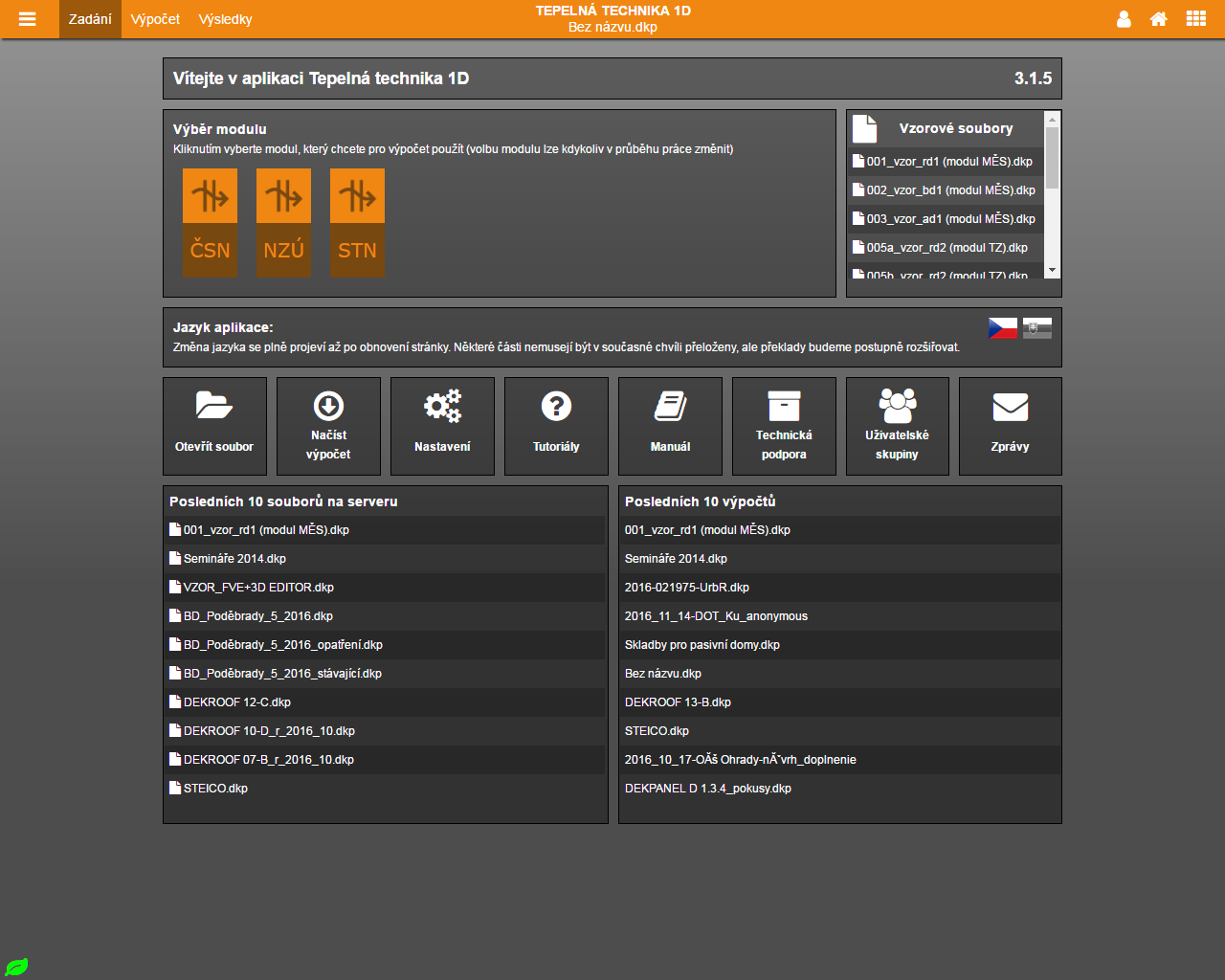Switch language to Czech flag
Screen dimensions: 1225x980
click(x=1003, y=328)
